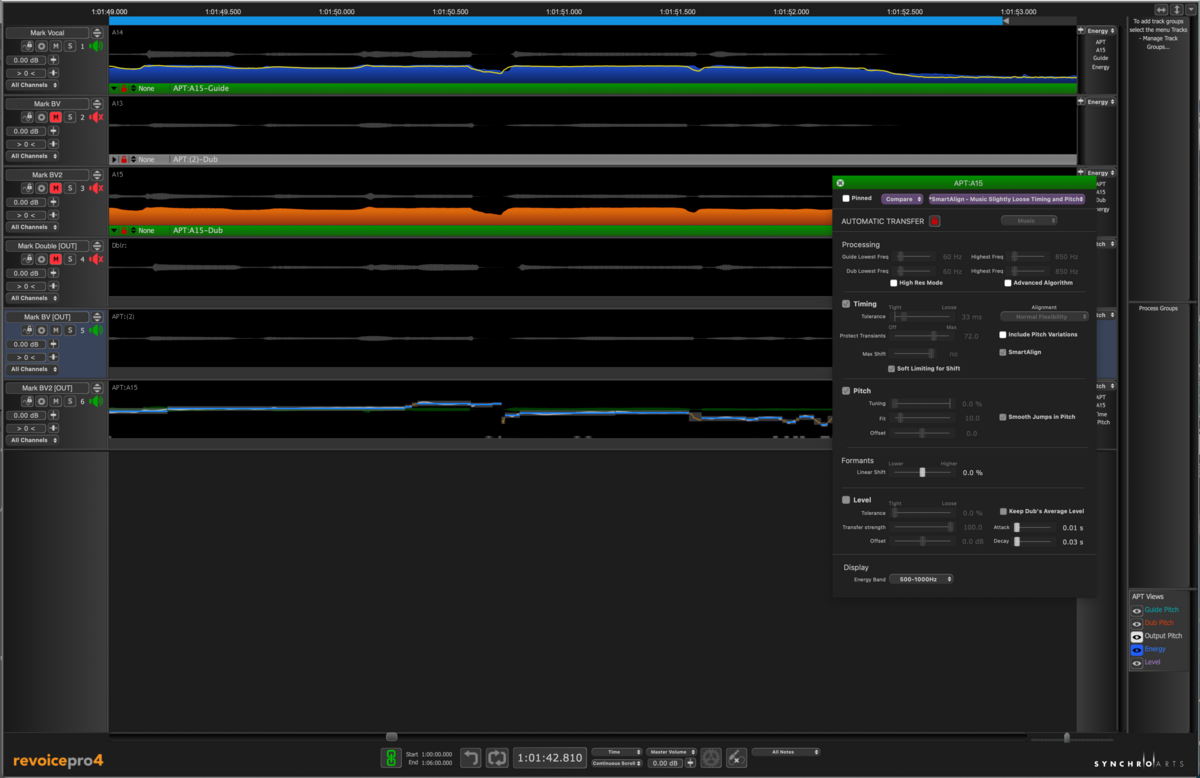
Task: Adjust the Formants Linear Shift slider
Action: [922, 472]
